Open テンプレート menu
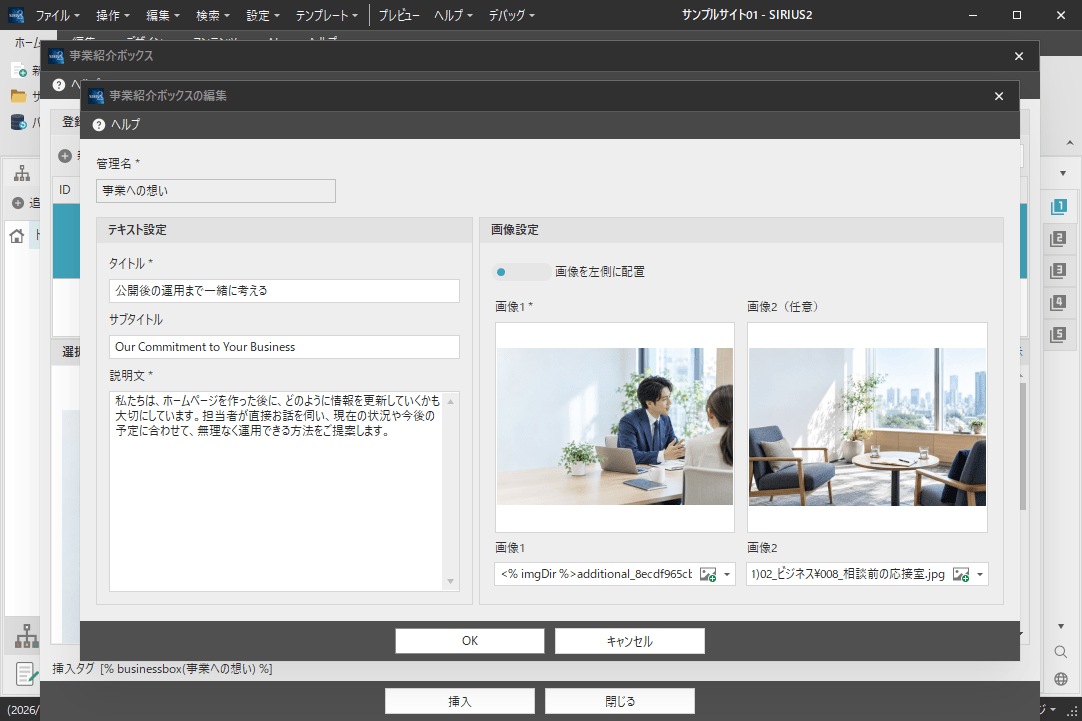1082x721 pixels. (x=326, y=15)
